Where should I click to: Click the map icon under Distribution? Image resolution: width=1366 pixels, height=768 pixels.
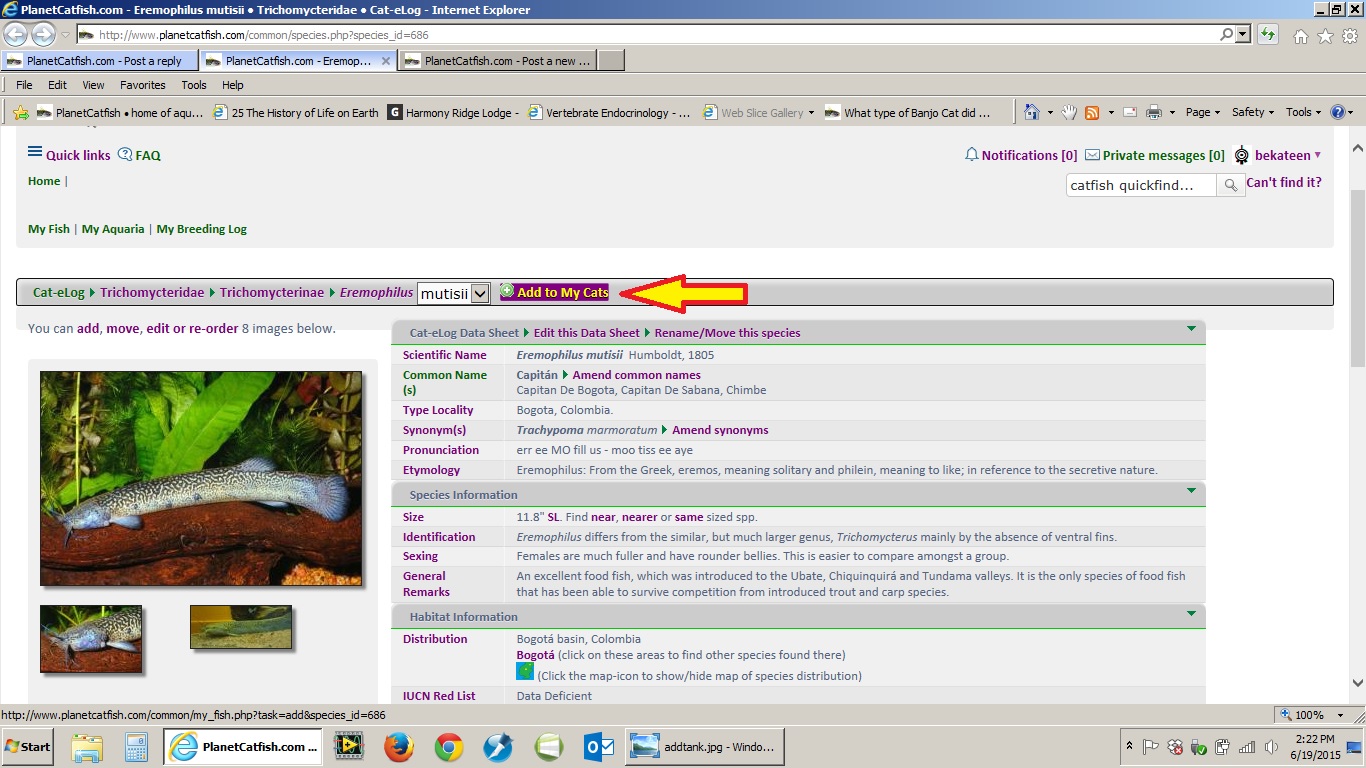(525, 671)
